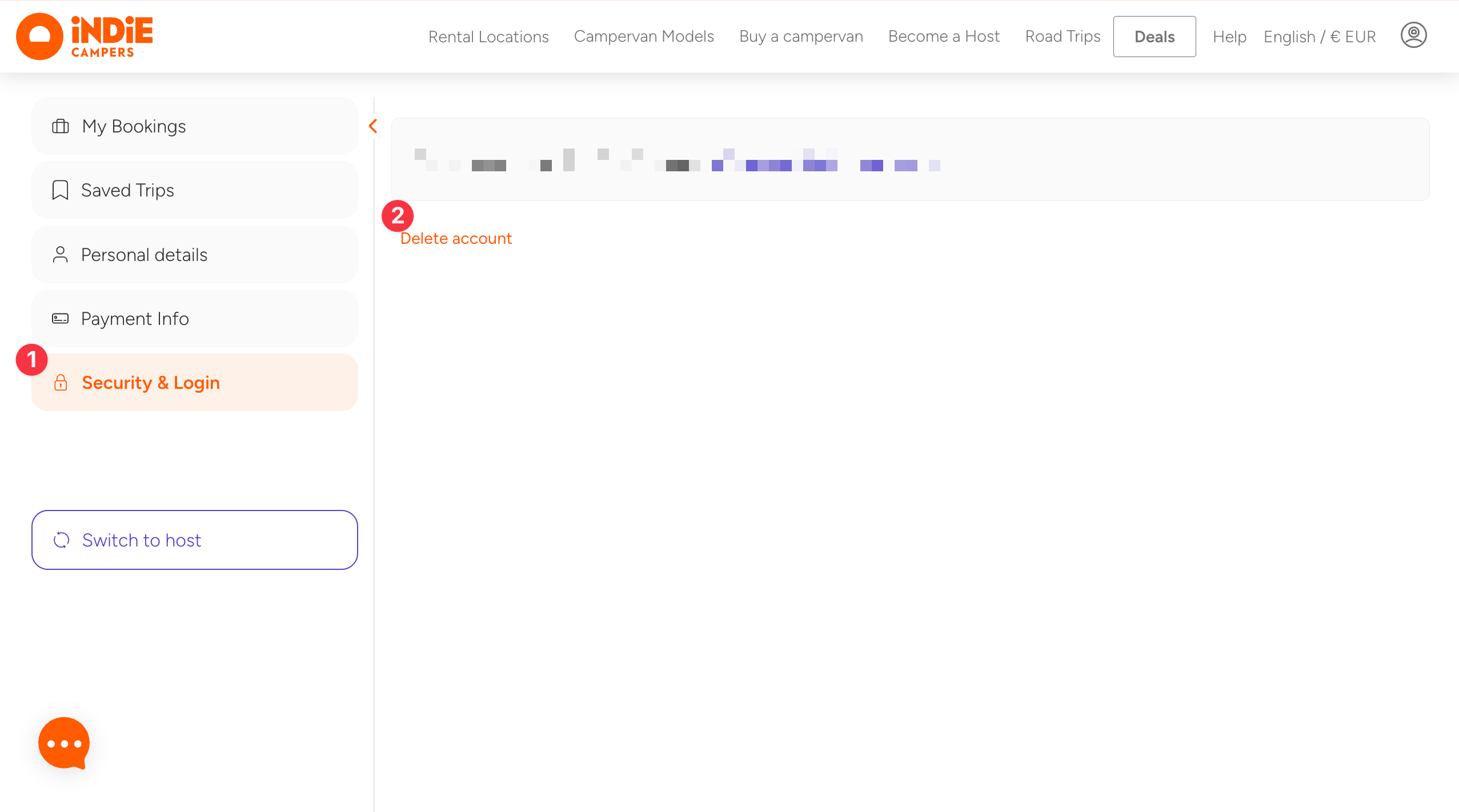Click the blurred account info box
Screen dimensions: 1459x812
tap(909, 159)
